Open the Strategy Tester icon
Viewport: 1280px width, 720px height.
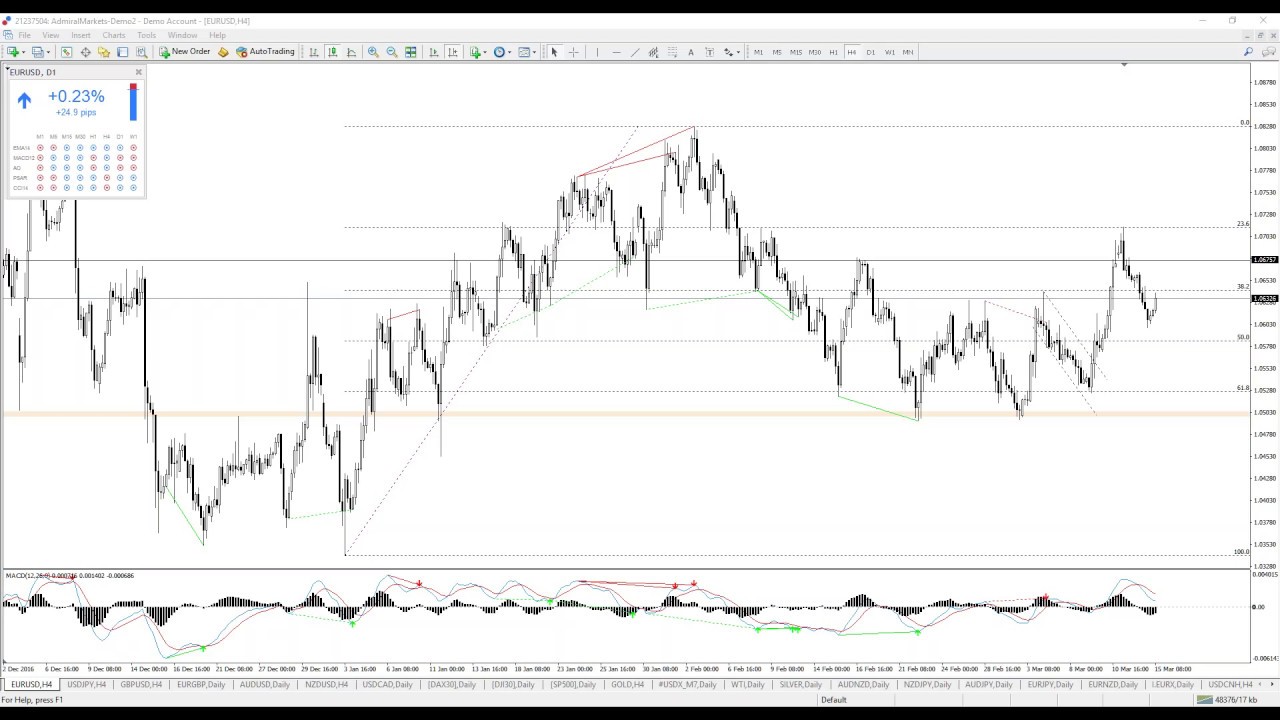tap(141, 52)
